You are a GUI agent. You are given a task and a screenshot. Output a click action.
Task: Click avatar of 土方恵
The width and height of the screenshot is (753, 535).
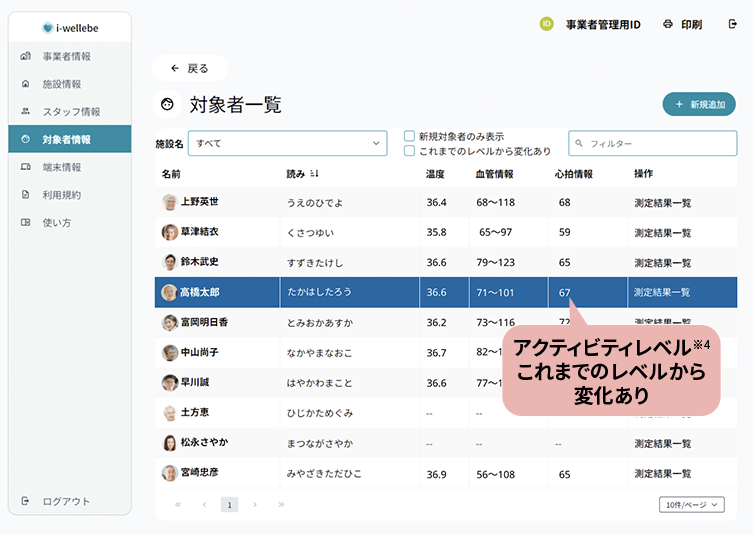coord(170,413)
